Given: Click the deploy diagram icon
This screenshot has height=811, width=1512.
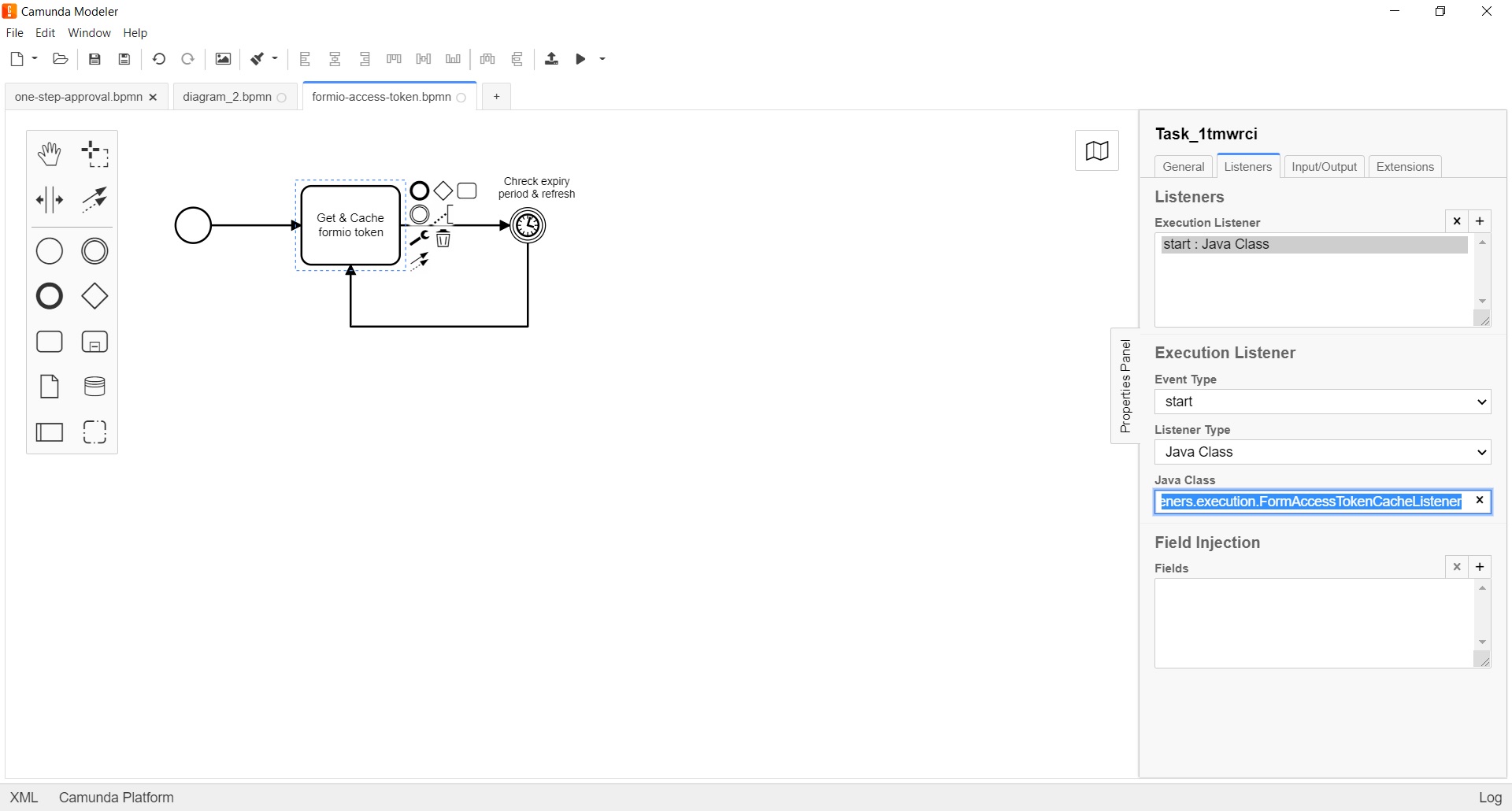Looking at the screenshot, I should 551,59.
